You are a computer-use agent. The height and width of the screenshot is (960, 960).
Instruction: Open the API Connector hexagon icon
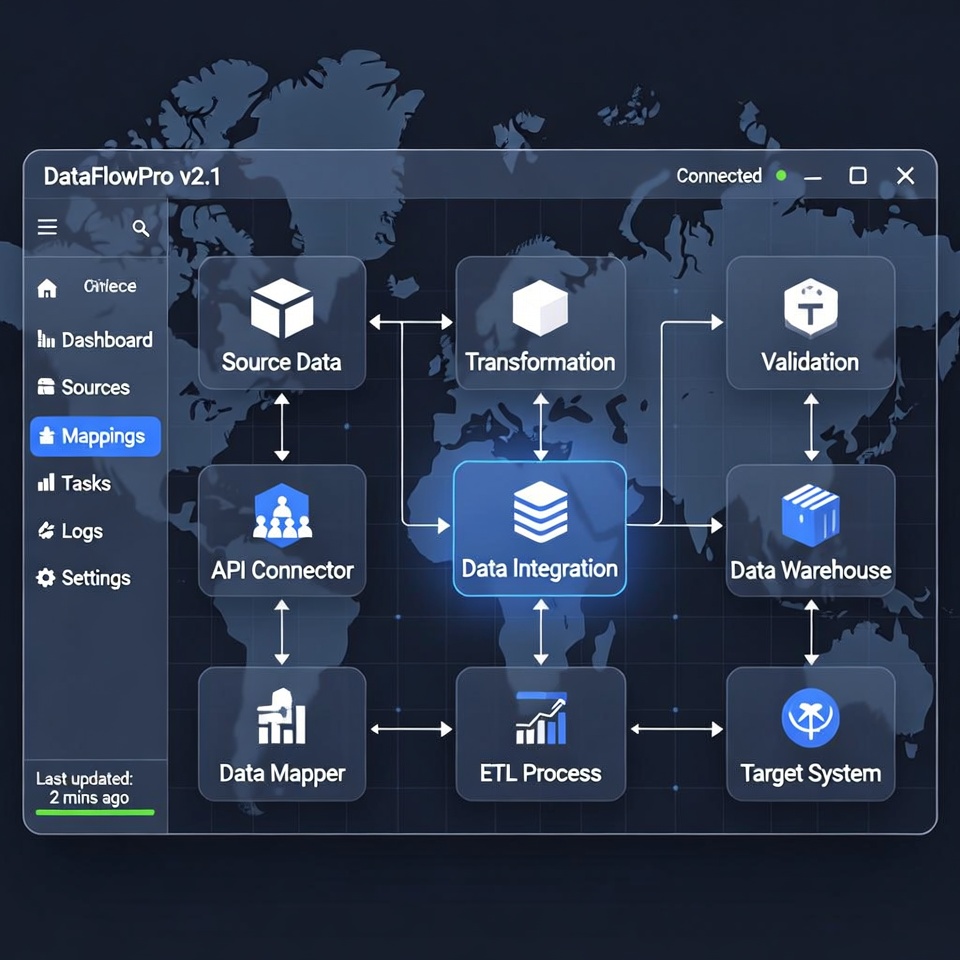(x=281, y=516)
